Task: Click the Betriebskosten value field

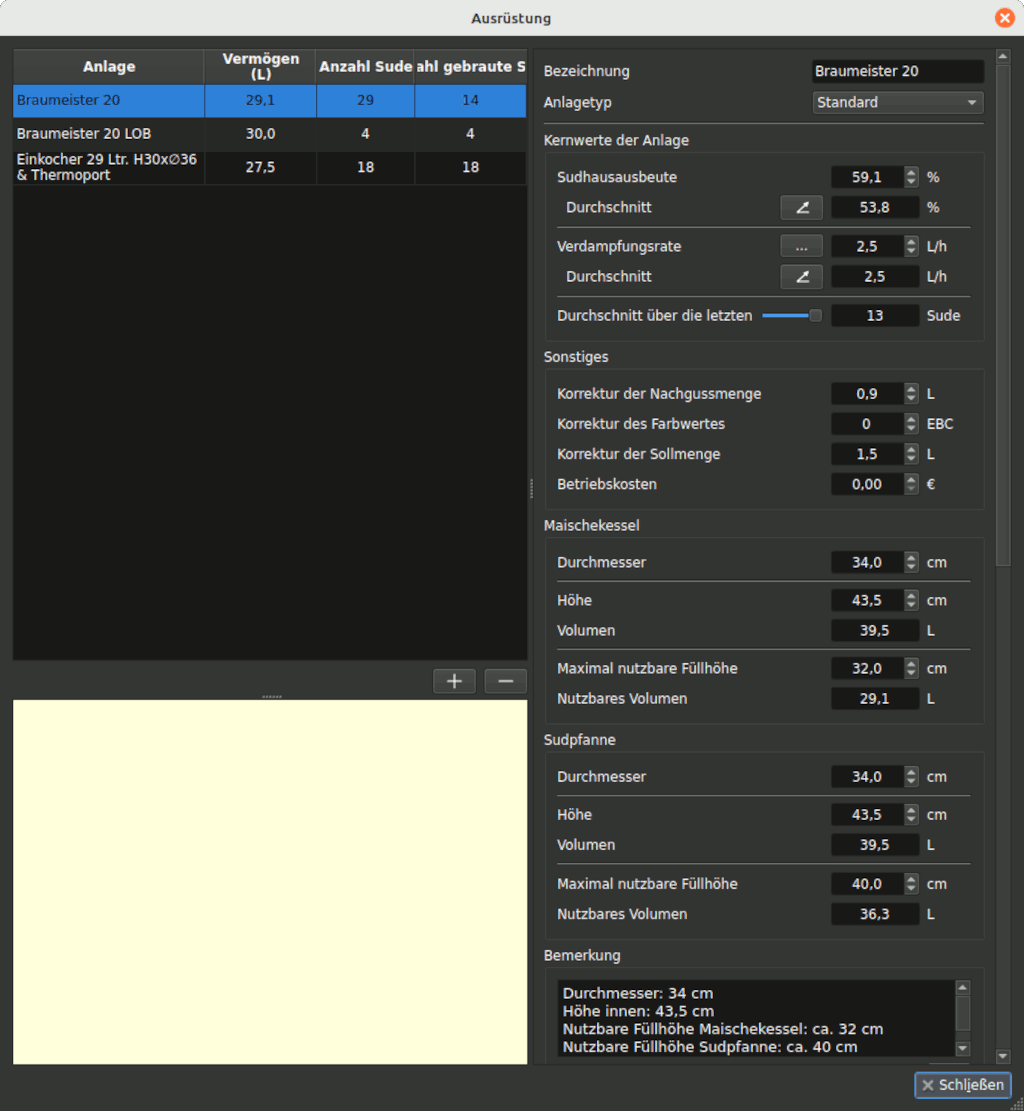Action: pyautogui.click(x=866, y=484)
